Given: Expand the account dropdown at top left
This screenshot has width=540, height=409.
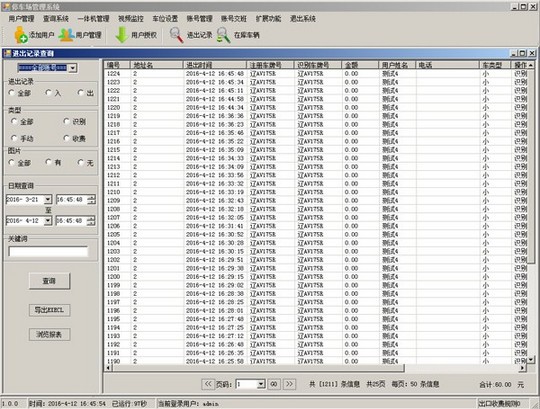Looking at the screenshot, I should click(x=72, y=68).
